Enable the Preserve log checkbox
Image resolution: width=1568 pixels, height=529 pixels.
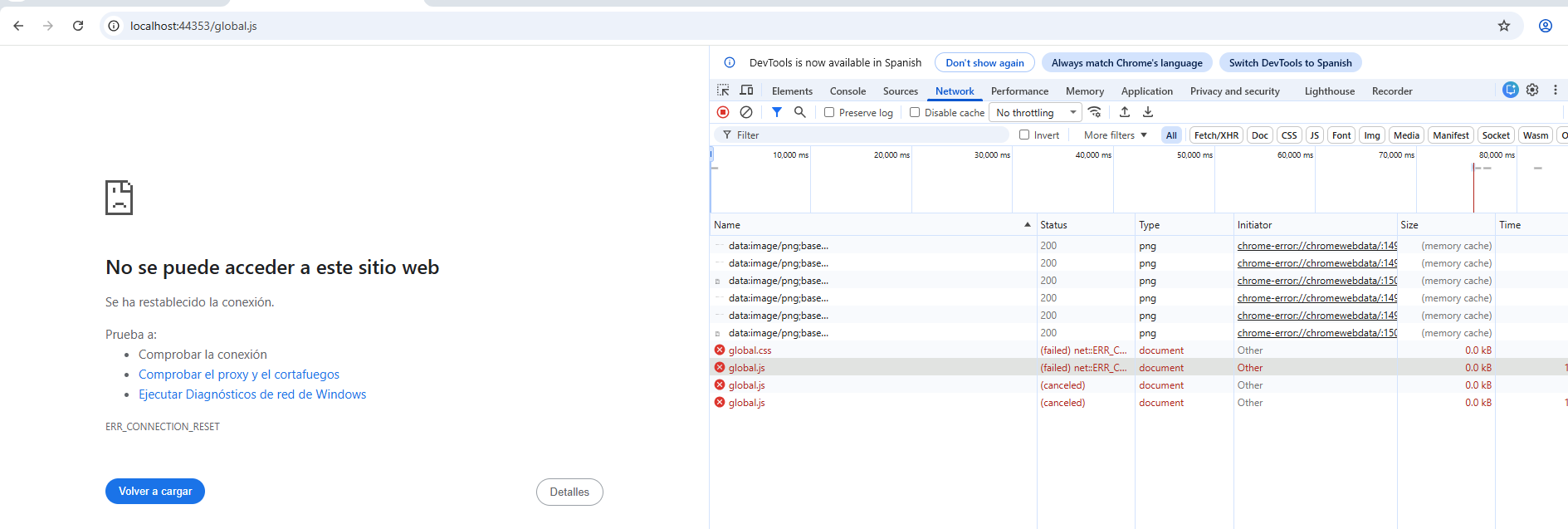tap(829, 112)
